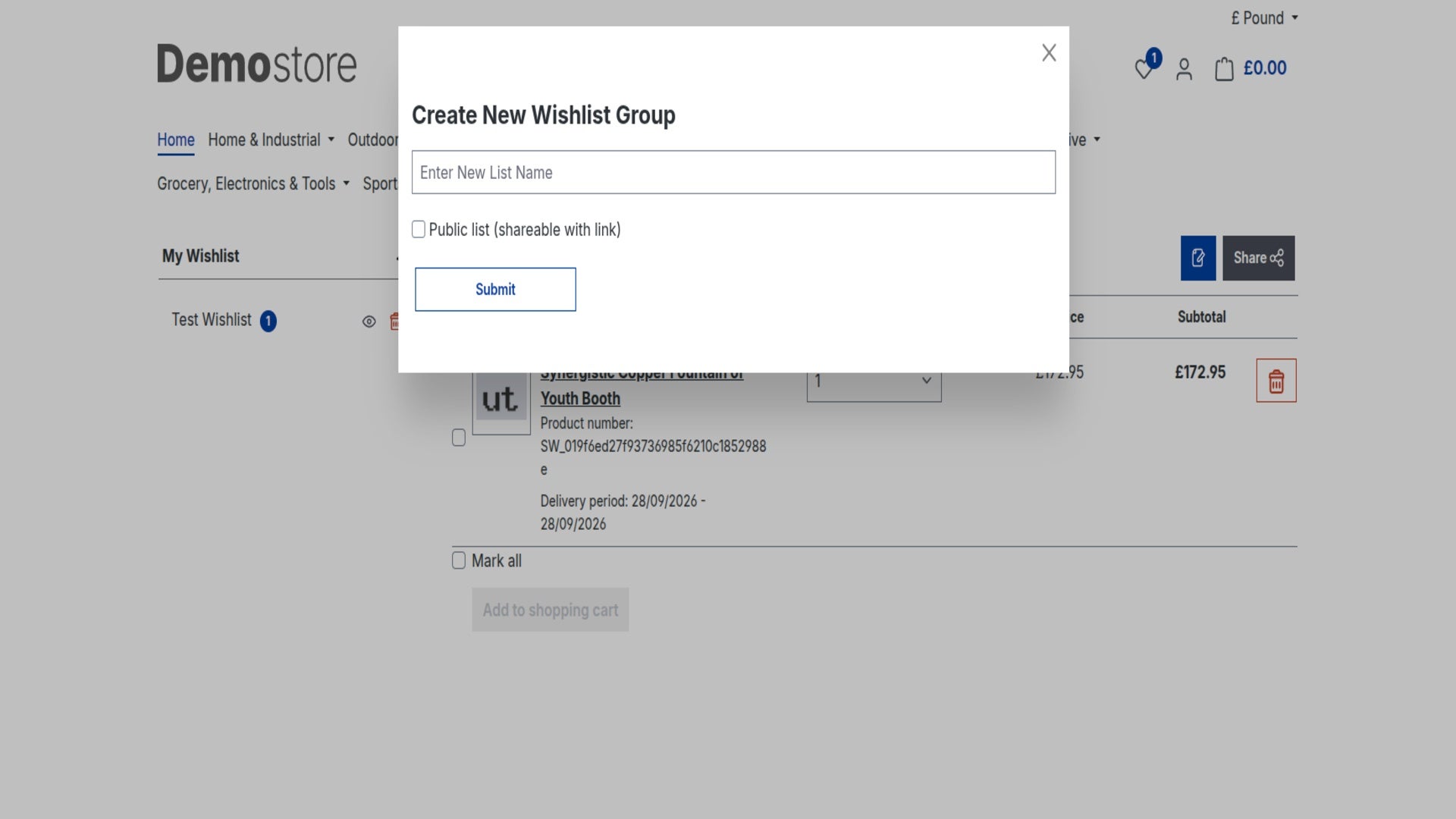The height and width of the screenshot is (819, 1456).
Task: Expand the £ Pound currency dropdown
Action: (x=1264, y=18)
